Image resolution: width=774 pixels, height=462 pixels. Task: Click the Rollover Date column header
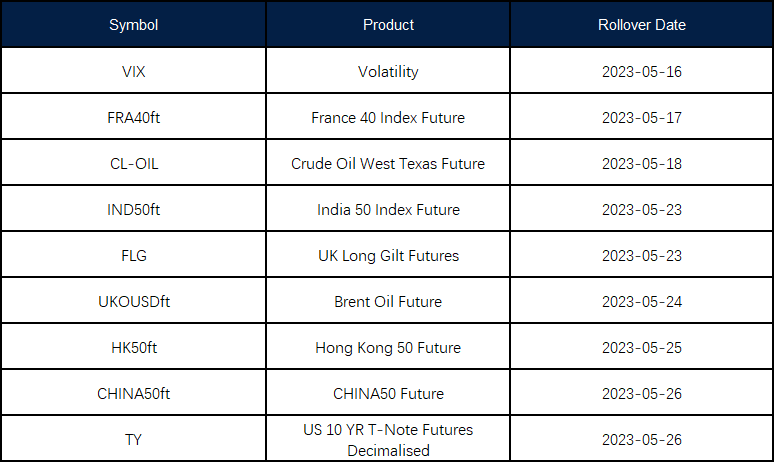point(641,25)
